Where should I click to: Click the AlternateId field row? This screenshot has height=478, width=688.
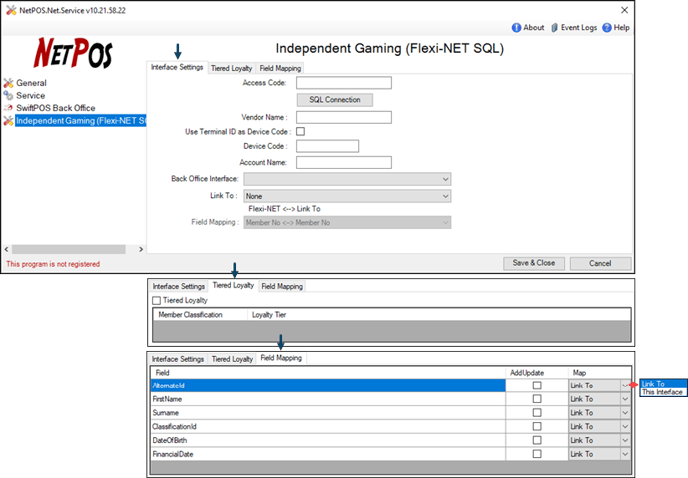[x=328, y=385]
